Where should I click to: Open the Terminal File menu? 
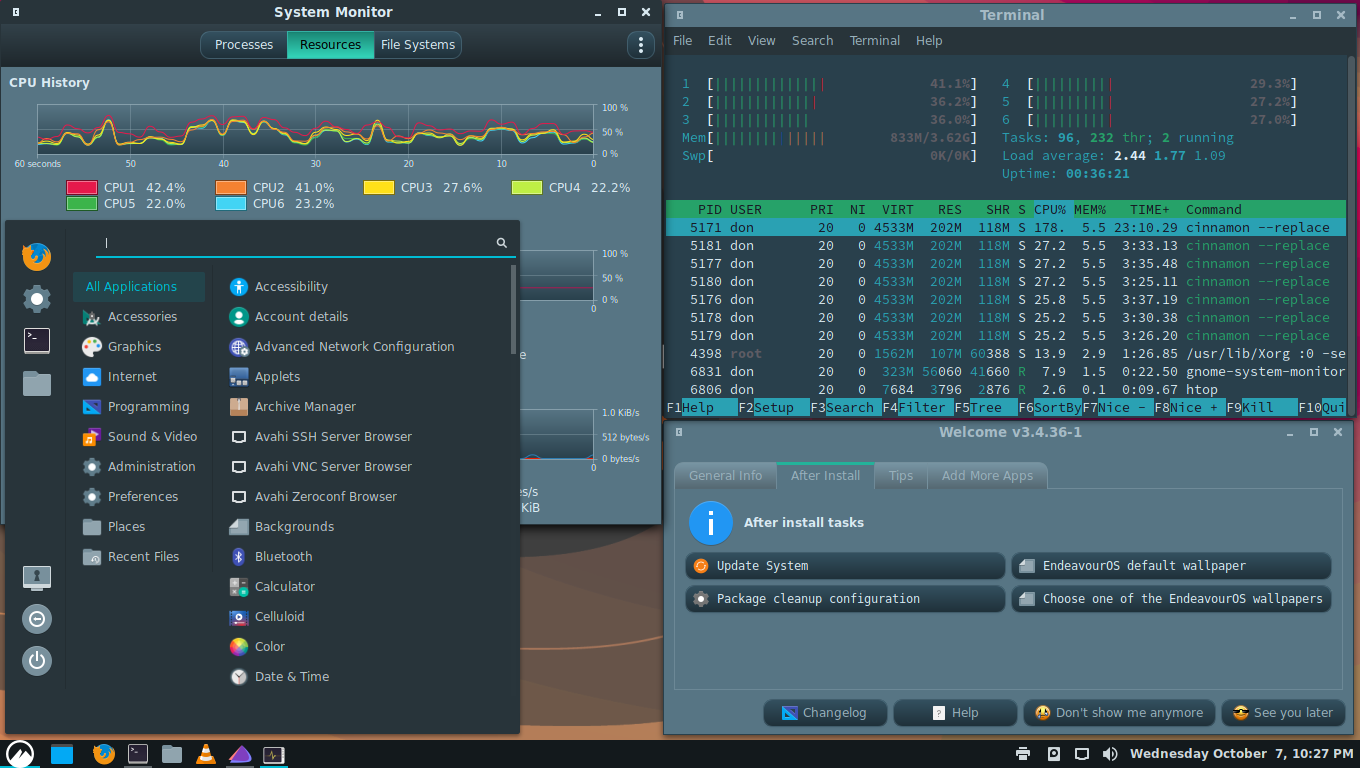pos(683,41)
